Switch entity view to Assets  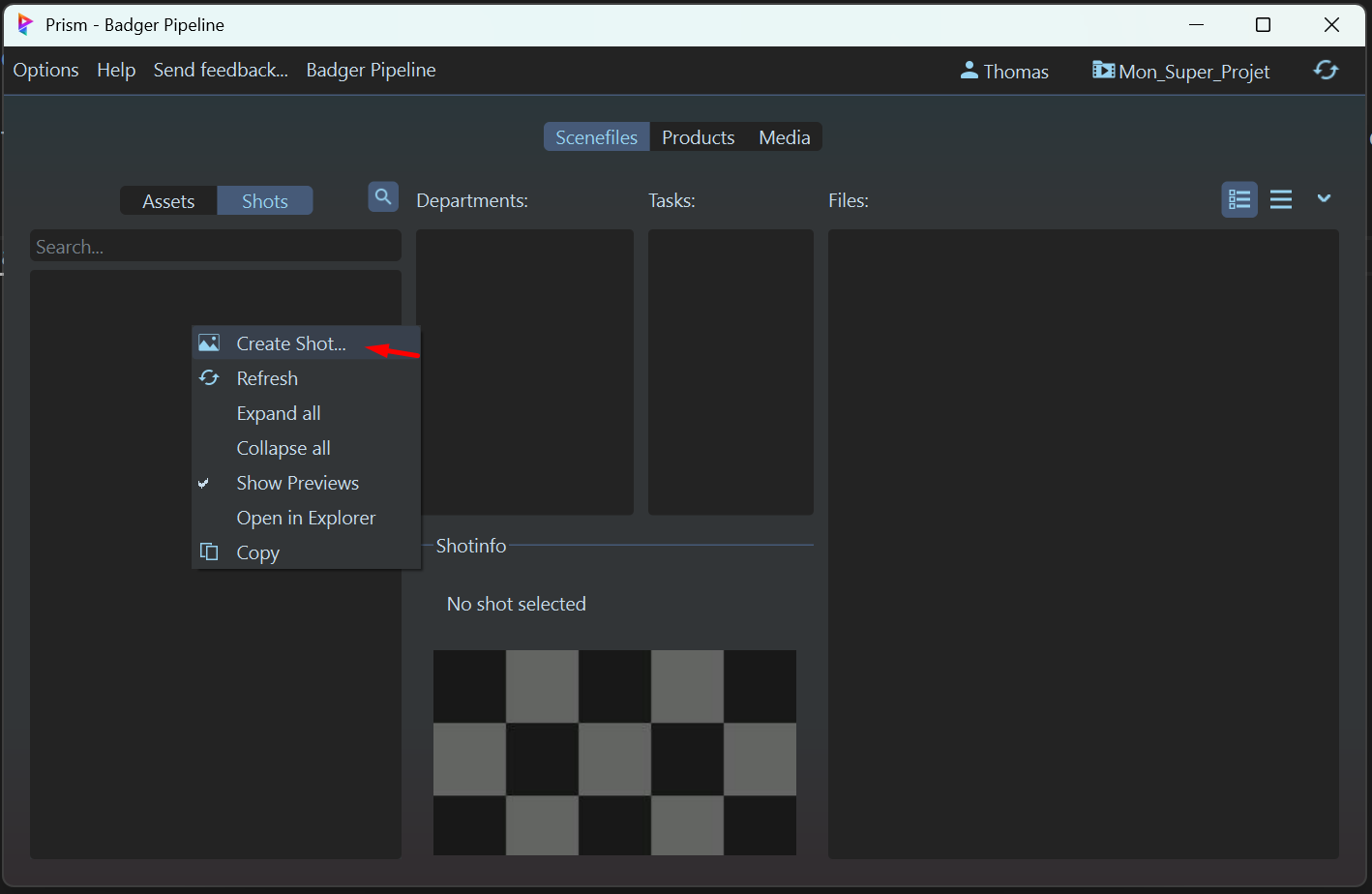pos(168,201)
